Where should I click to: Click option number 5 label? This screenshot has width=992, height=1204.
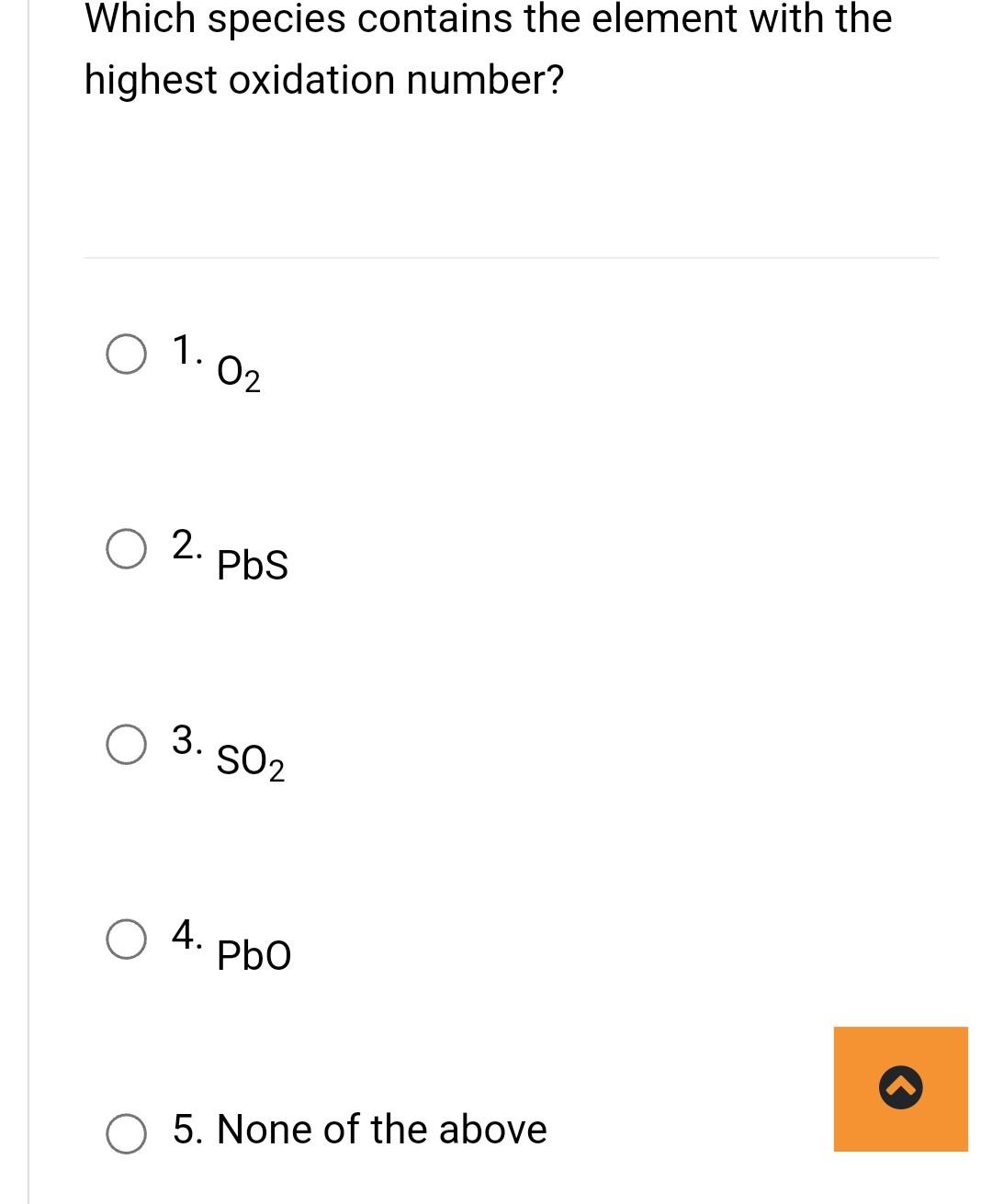tap(188, 1130)
